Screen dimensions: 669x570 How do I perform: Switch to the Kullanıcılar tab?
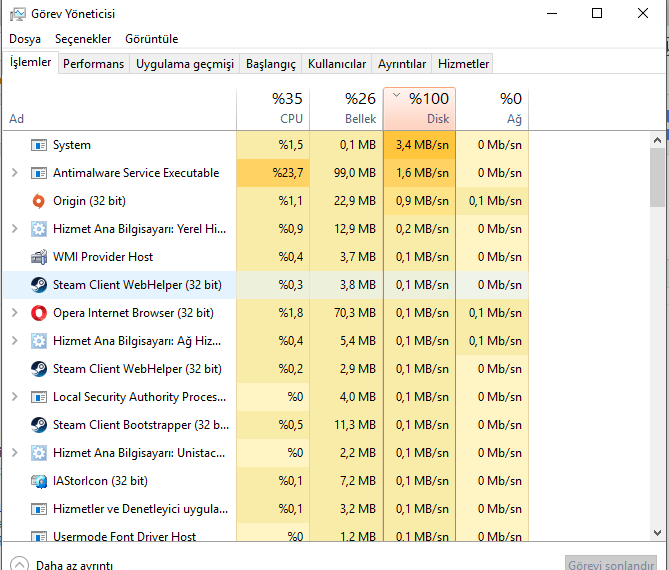(337, 64)
